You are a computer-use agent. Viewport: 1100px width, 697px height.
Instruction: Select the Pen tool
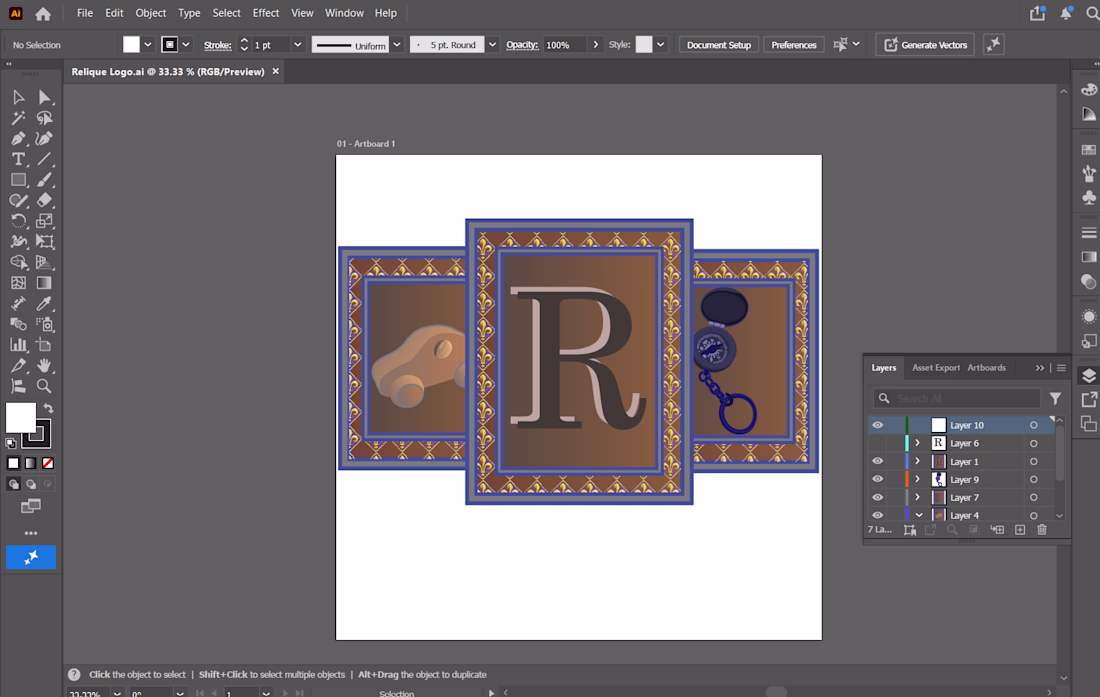(x=18, y=139)
